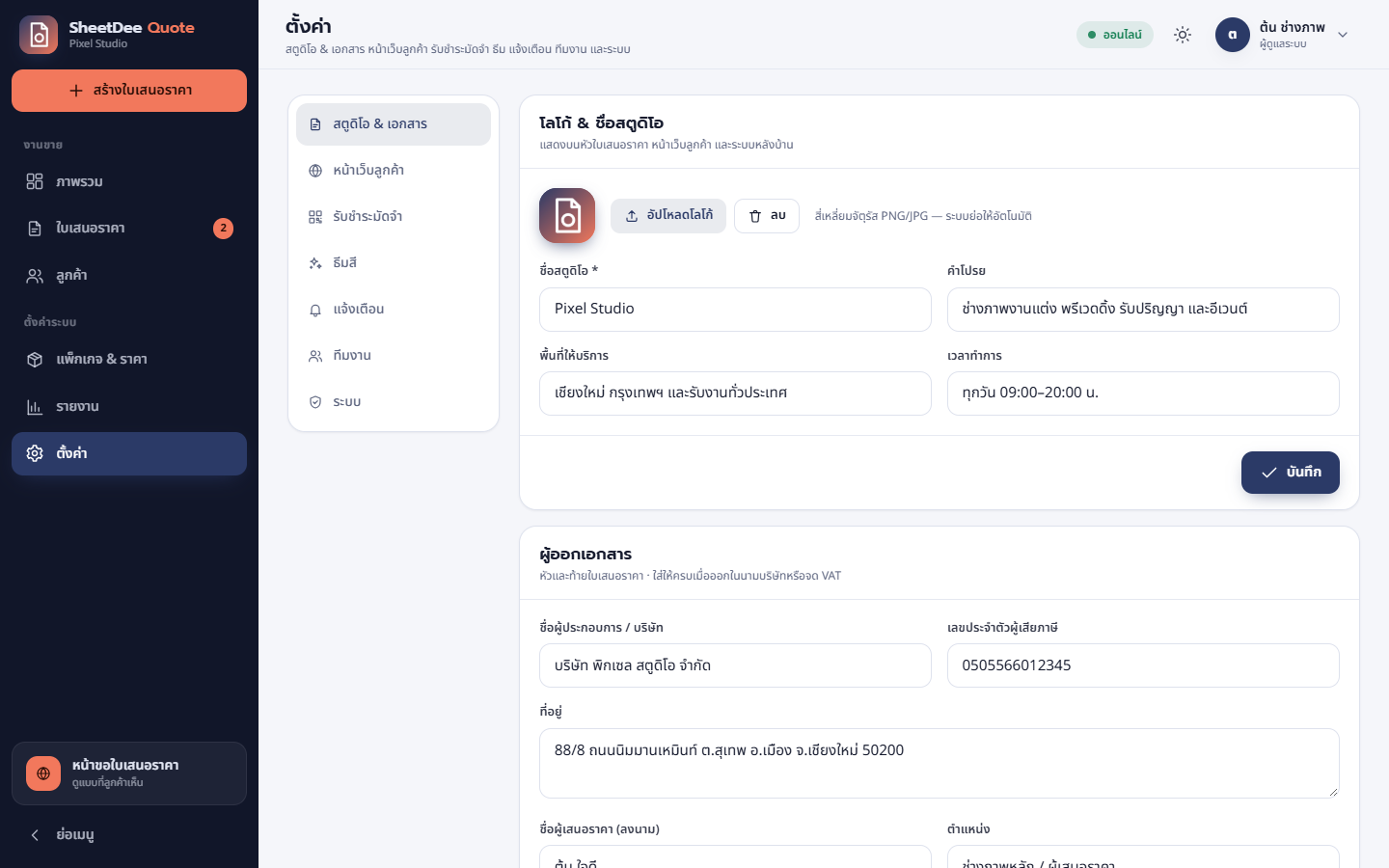Open รายงาน reports page
The width and height of the screenshot is (1389, 868).
(x=129, y=406)
